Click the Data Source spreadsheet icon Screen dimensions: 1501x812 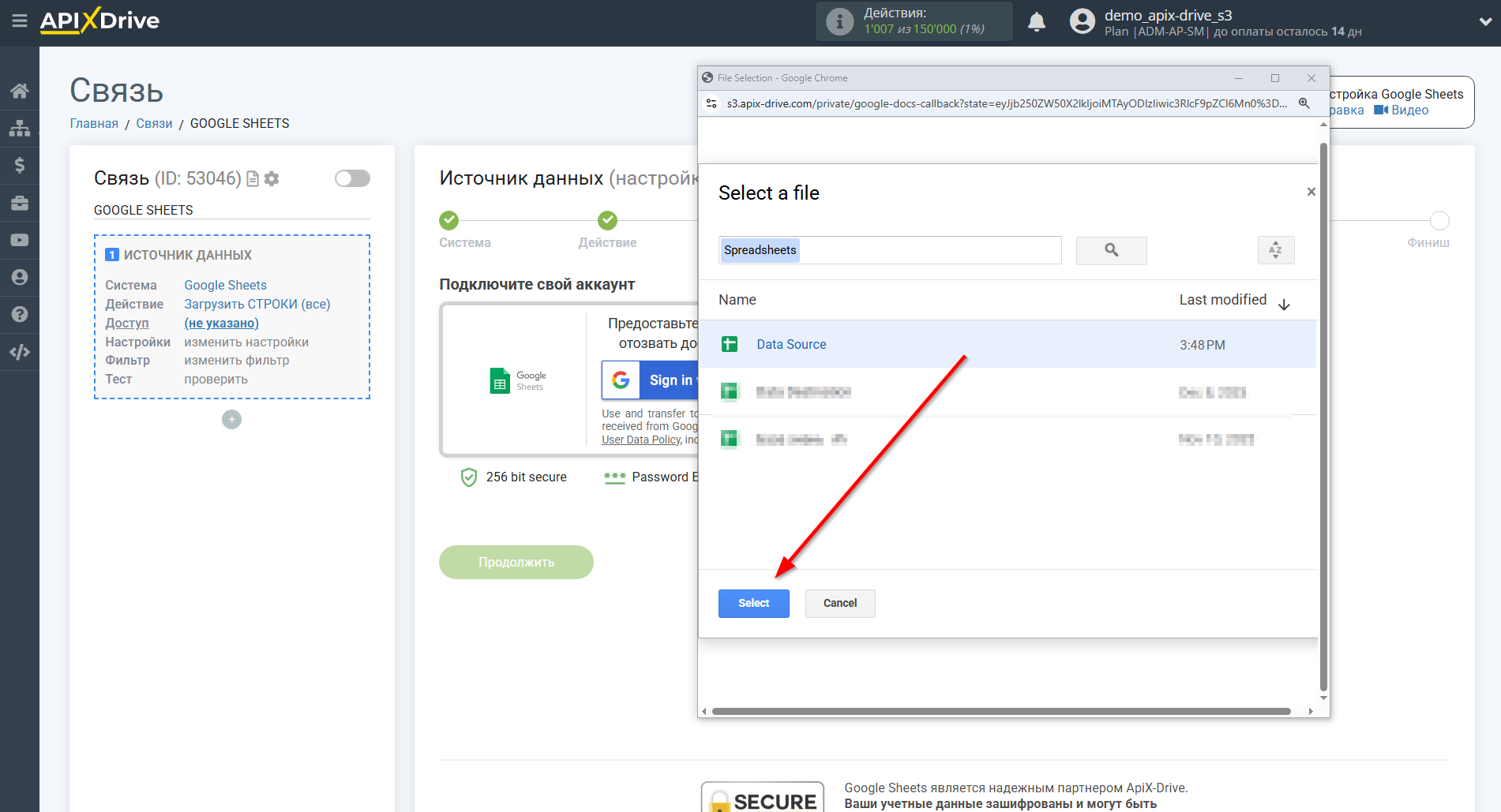point(729,344)
